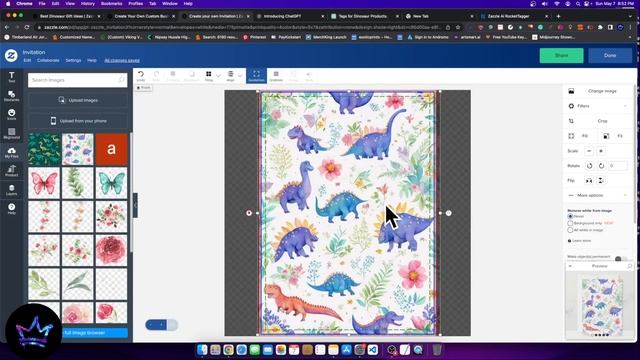Expand the Filters section
The height and width of the screenshot is (360, 640).
click(x=598, y=106)
